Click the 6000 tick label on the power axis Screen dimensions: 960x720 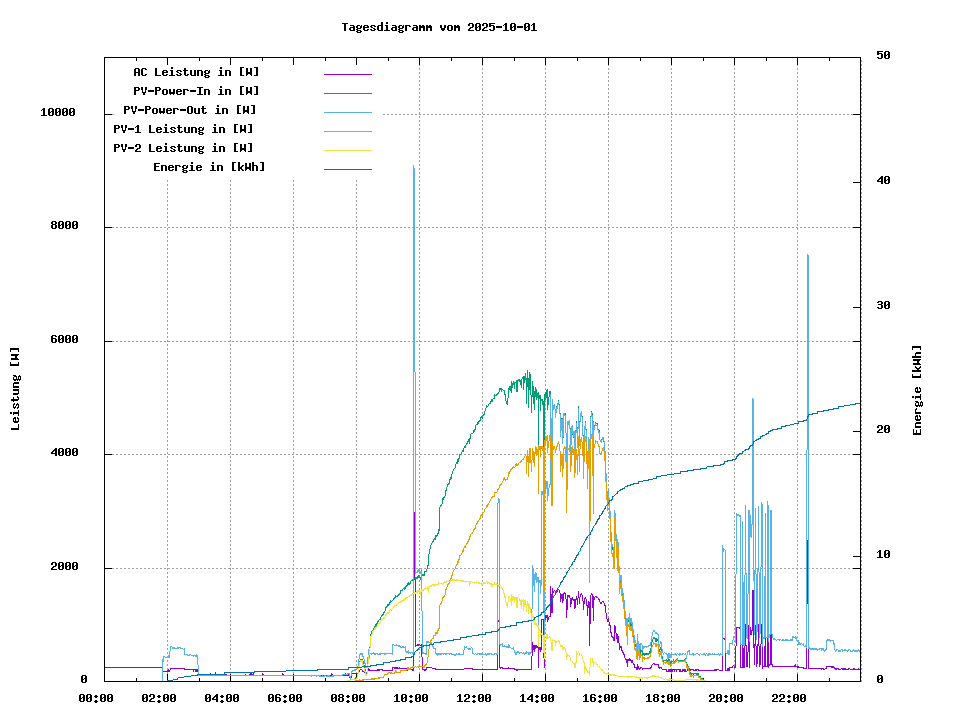click(x=64, y=340)
